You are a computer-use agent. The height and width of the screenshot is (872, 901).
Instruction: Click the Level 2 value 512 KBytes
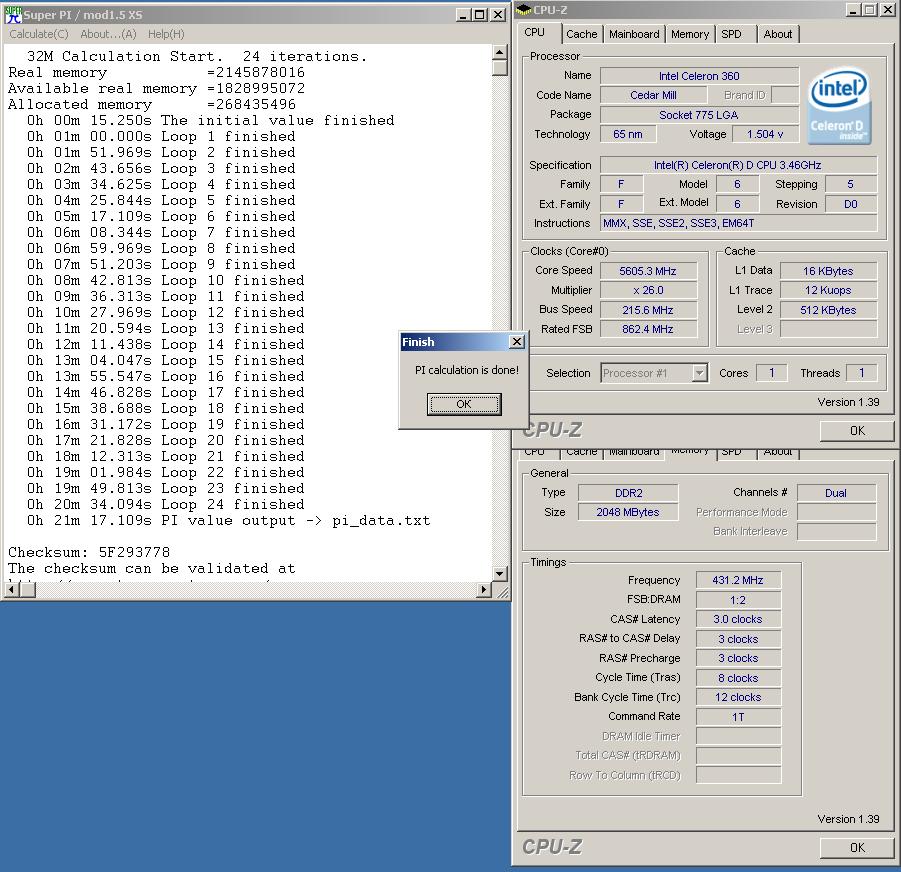click(828, 310)
